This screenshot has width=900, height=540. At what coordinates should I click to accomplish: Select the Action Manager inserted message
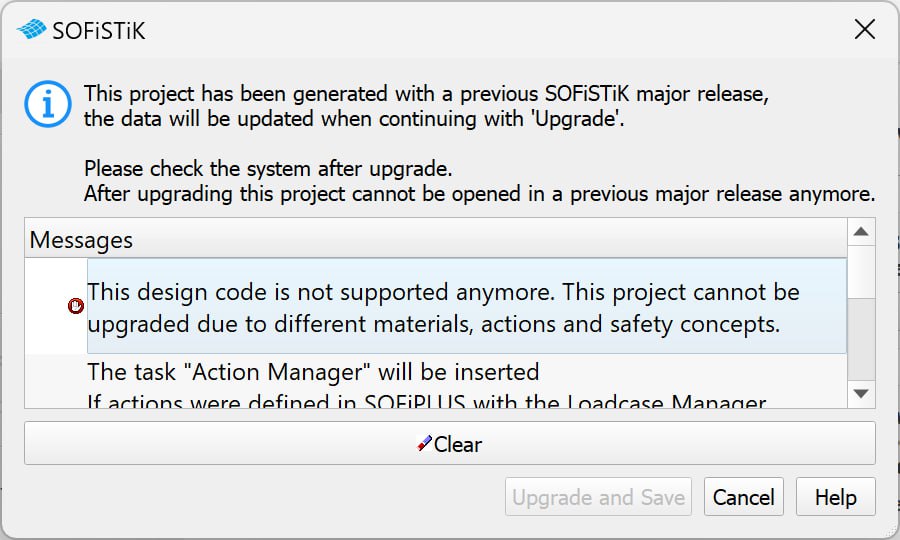tap(313, 372)
